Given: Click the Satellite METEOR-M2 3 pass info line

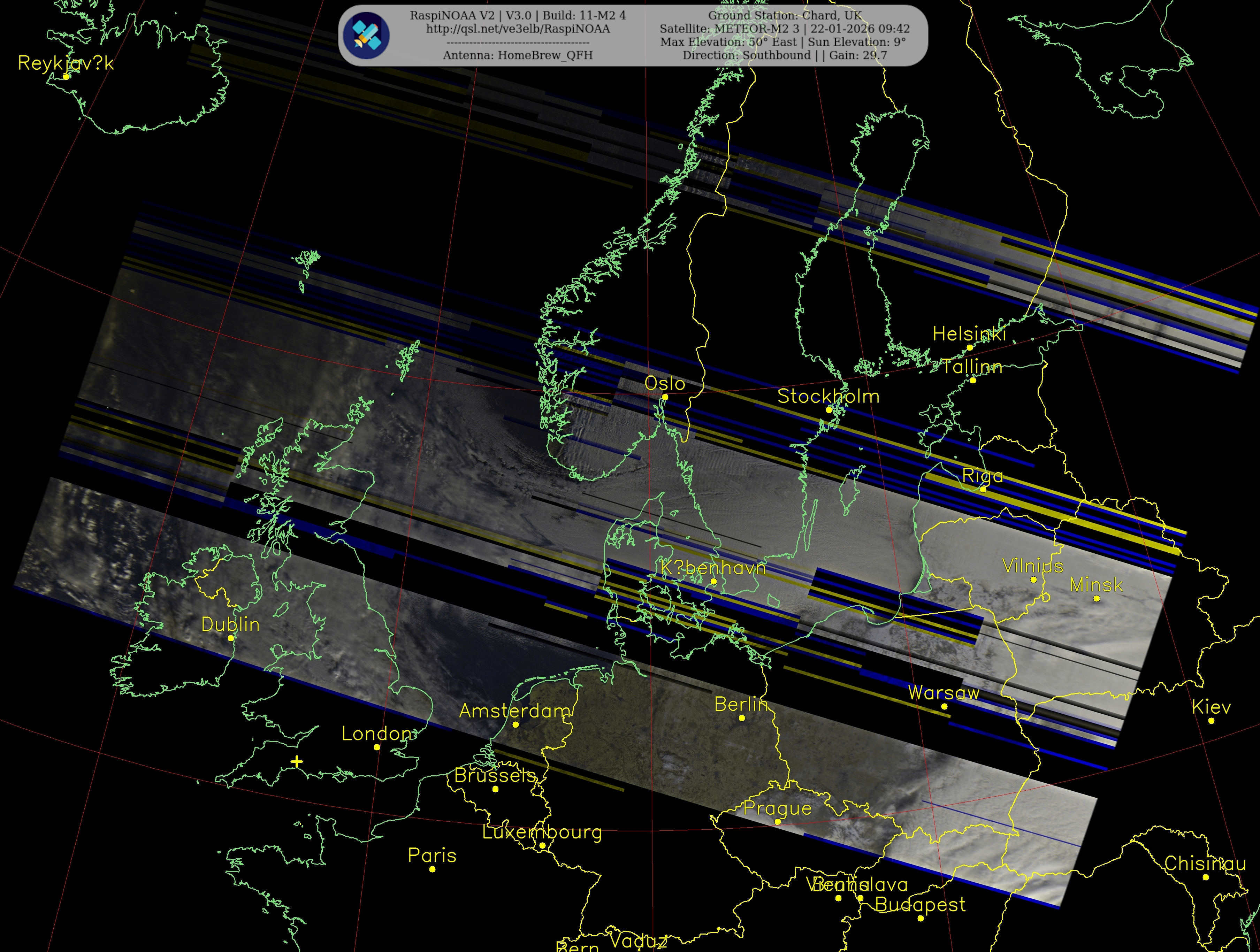Looking at the screenshot, I should (x=784, y=29).
